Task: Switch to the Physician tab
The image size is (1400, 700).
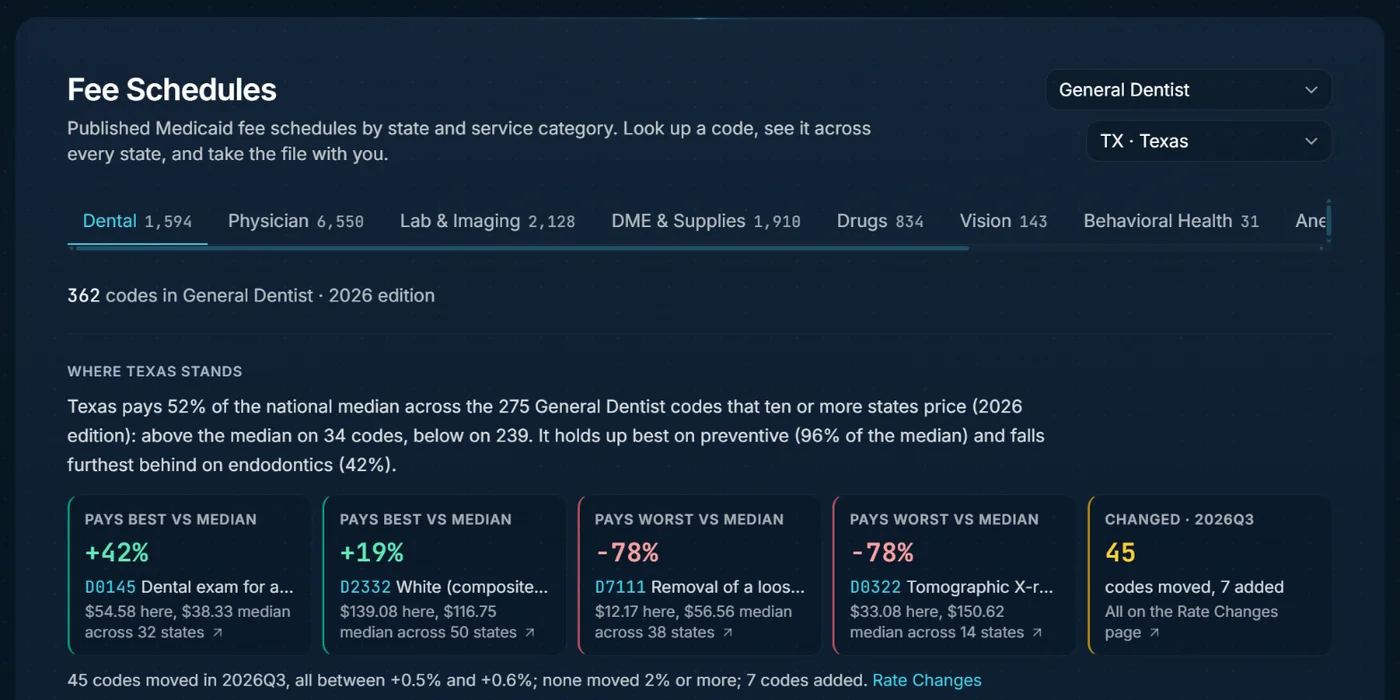Action: pos(296,221)
